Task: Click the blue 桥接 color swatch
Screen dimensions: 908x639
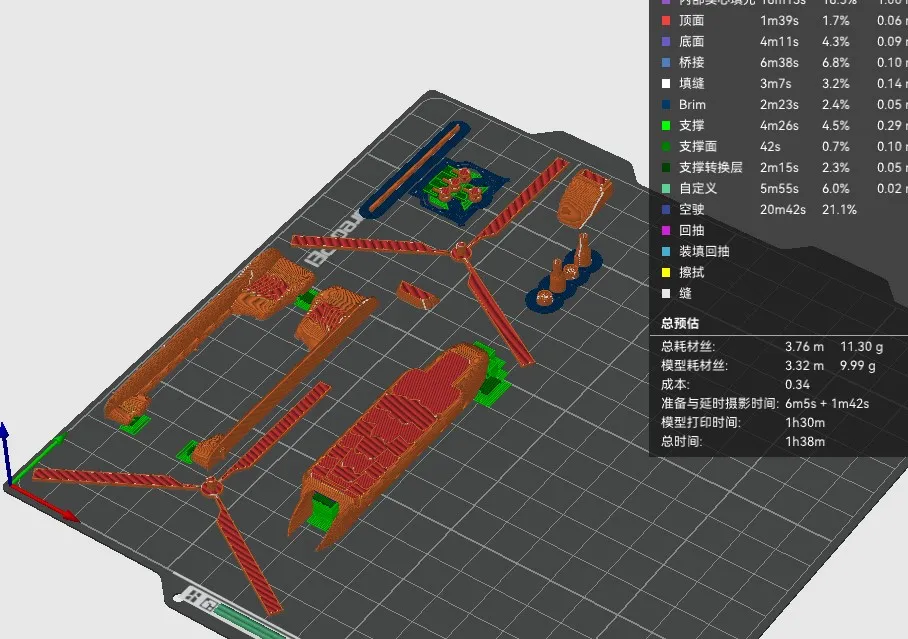Action: pos(666,62)
